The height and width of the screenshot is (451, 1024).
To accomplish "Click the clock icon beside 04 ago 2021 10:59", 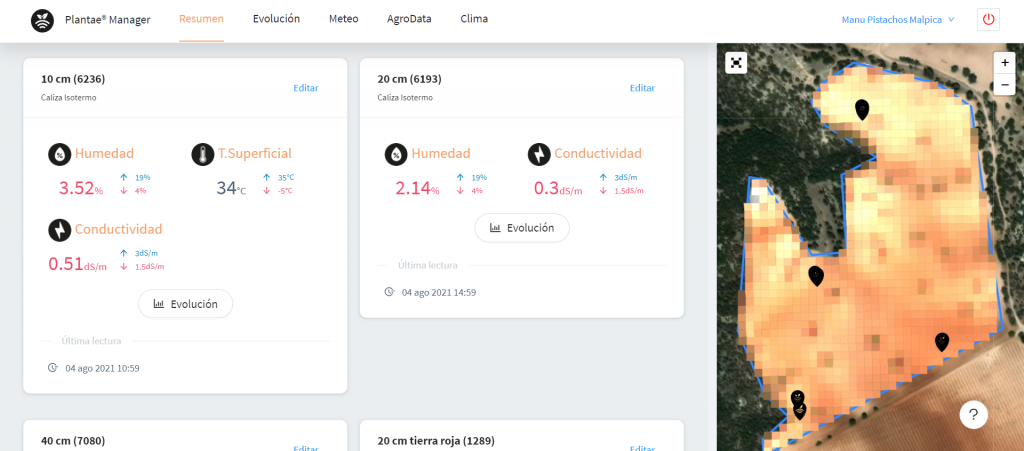I will [x=53, y=367].
